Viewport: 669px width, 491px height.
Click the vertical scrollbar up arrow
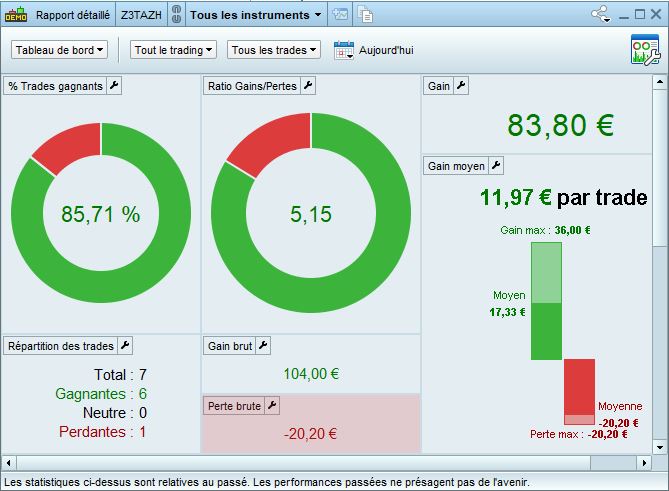[660, 81]
